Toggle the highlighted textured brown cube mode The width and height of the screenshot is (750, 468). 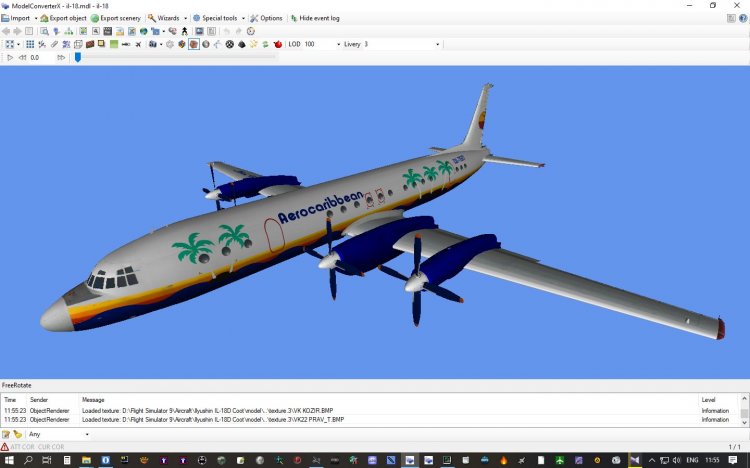[194, 44]
